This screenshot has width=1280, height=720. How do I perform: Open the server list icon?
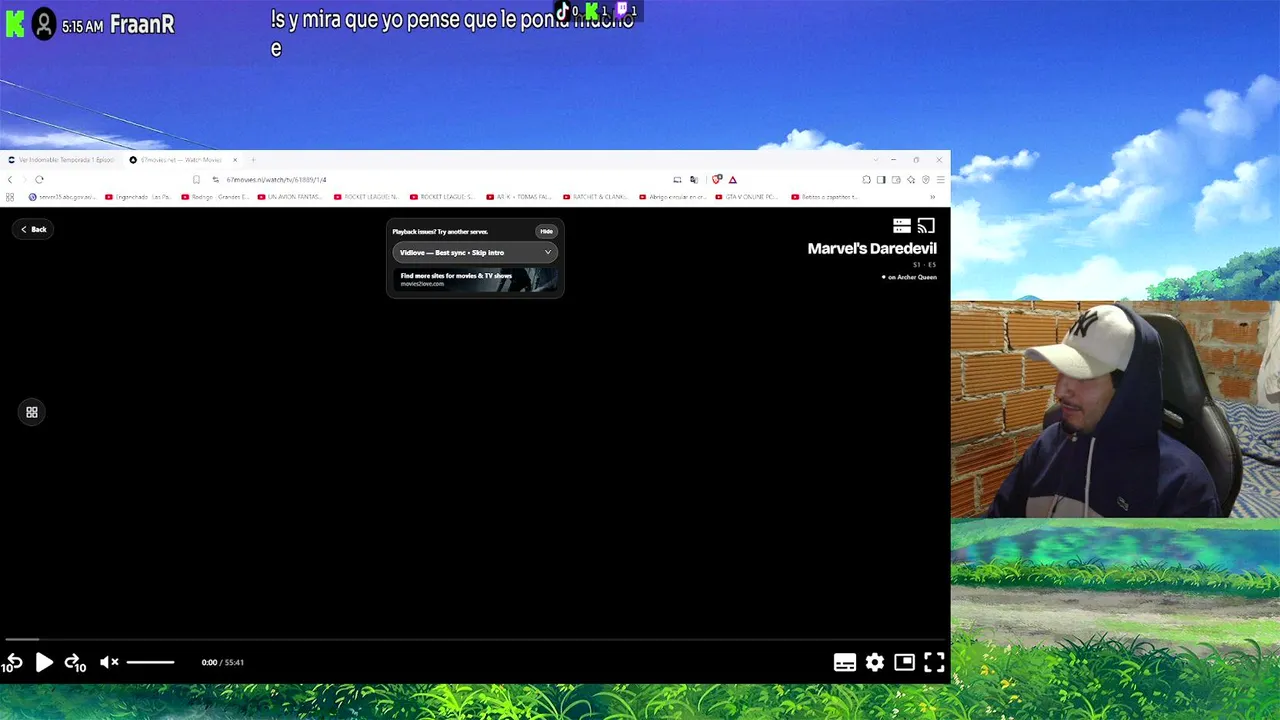(902, 226)
